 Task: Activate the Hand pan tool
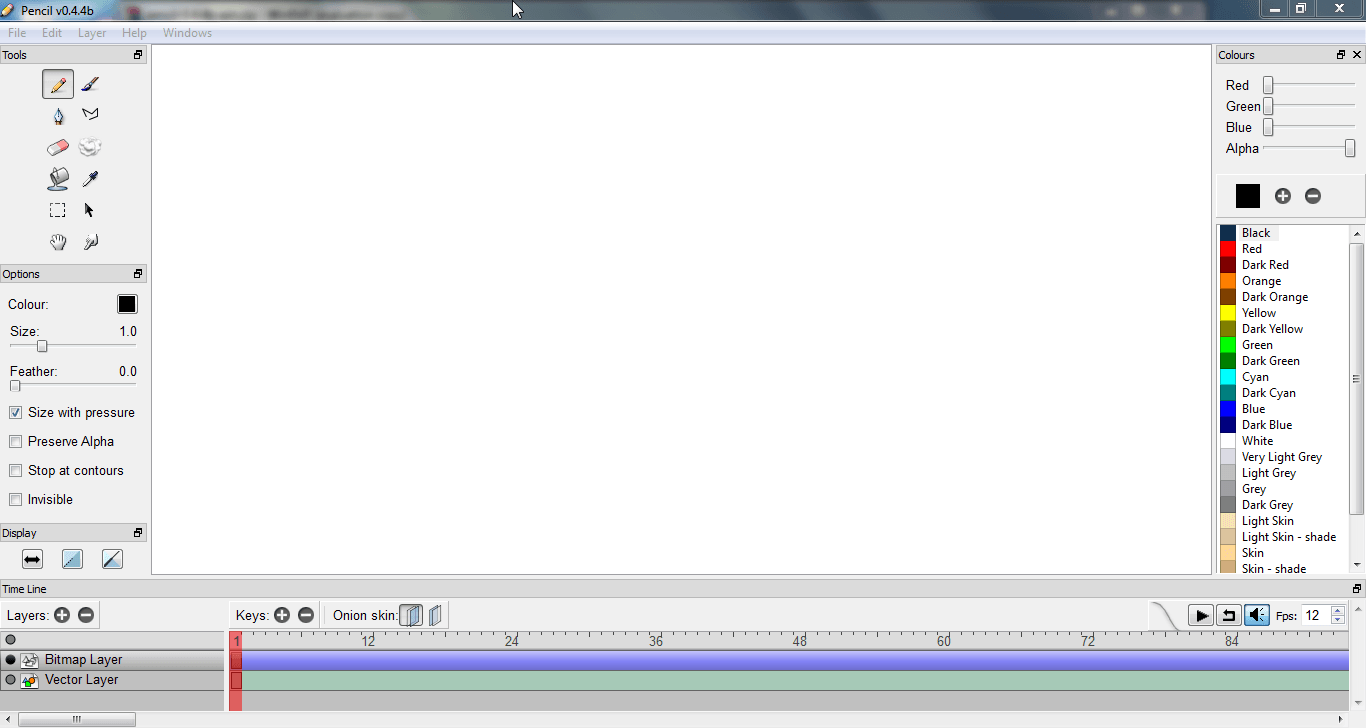(x=58, y=242)
